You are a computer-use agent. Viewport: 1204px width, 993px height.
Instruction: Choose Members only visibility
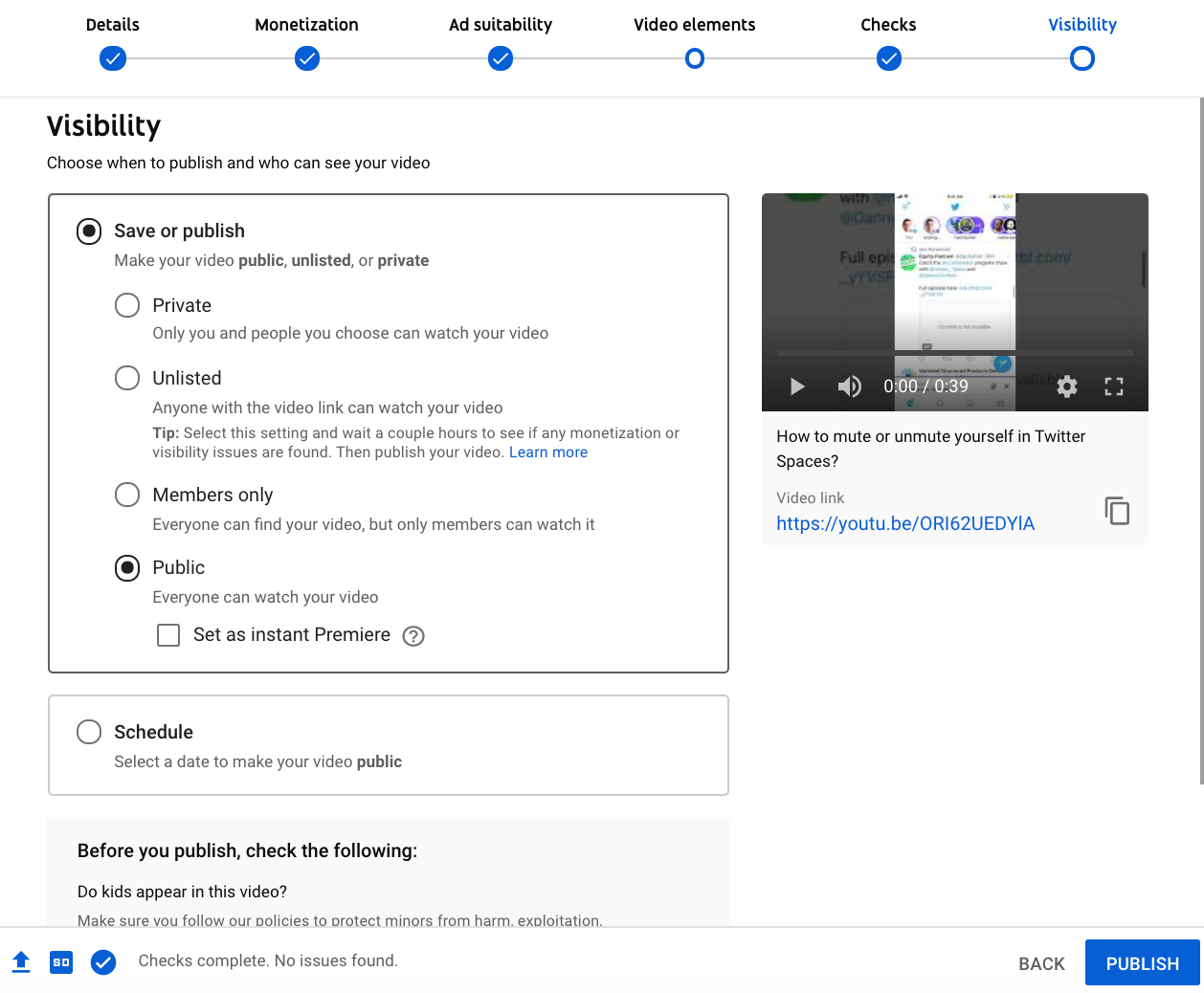click(127, 495)
